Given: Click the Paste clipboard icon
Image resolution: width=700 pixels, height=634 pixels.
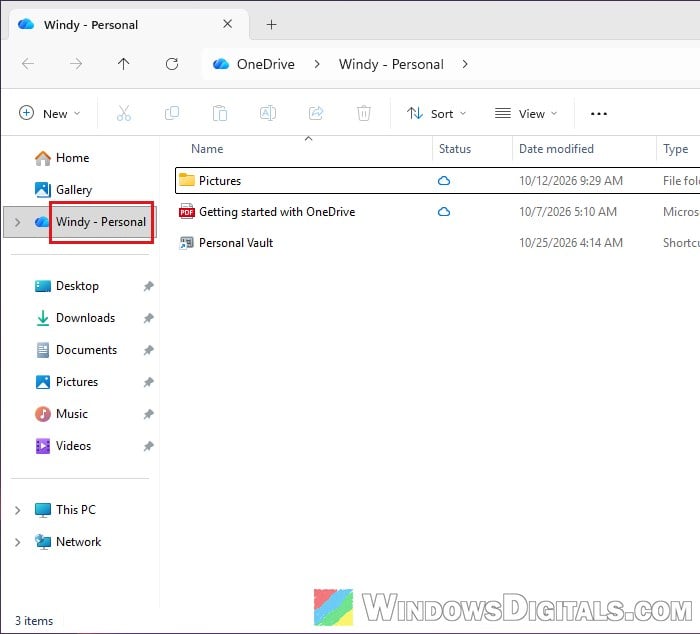Looking at the screenshot, I should point(220,113).
